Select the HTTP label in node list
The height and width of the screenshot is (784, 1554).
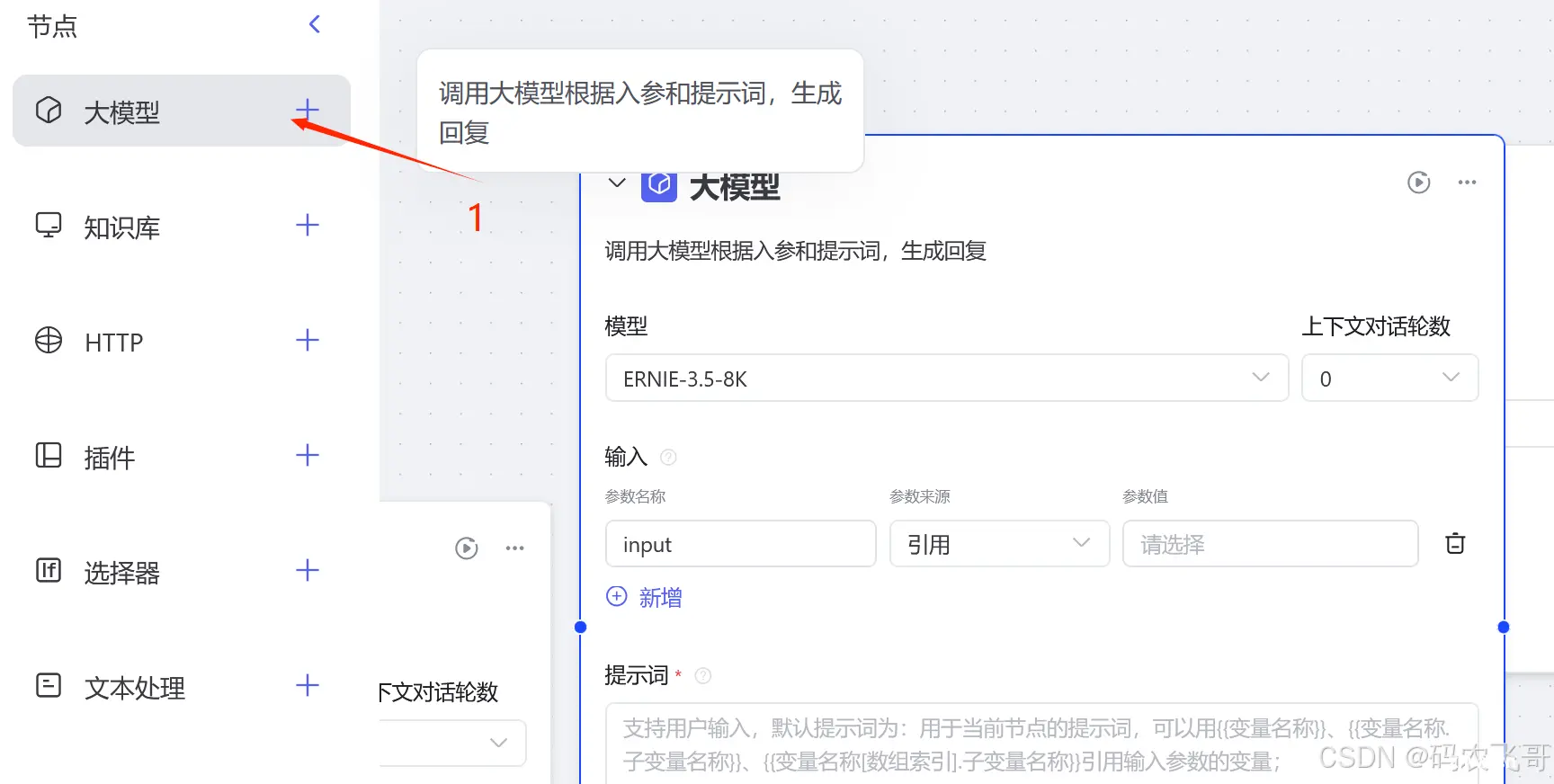(x=114, y=343)
